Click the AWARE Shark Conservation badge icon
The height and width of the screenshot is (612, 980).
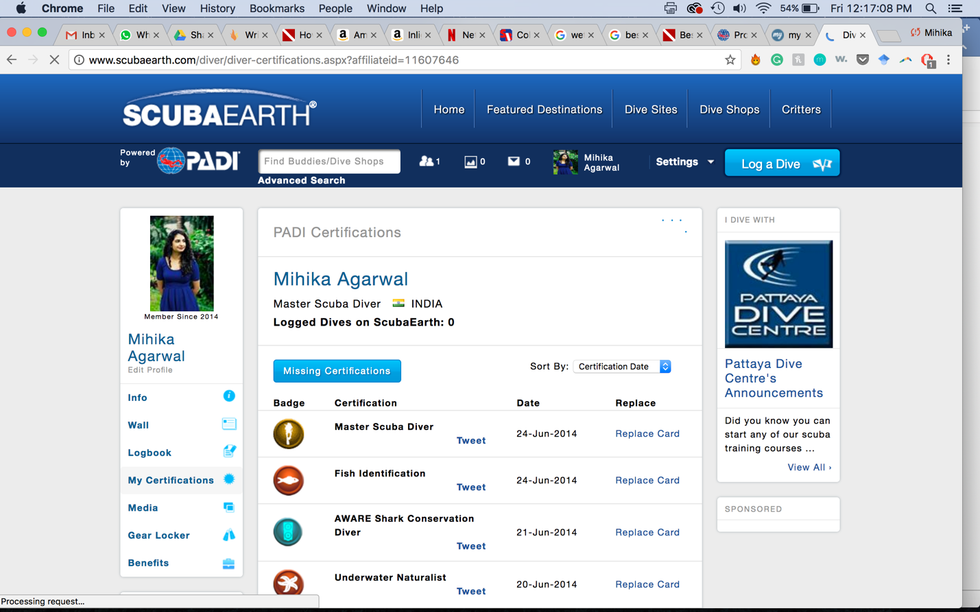(288, 532)
